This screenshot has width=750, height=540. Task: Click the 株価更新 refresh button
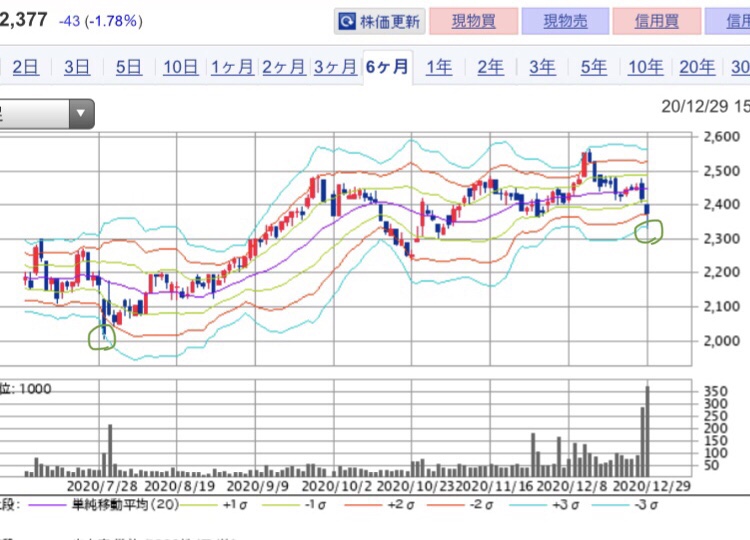point(380,22)
